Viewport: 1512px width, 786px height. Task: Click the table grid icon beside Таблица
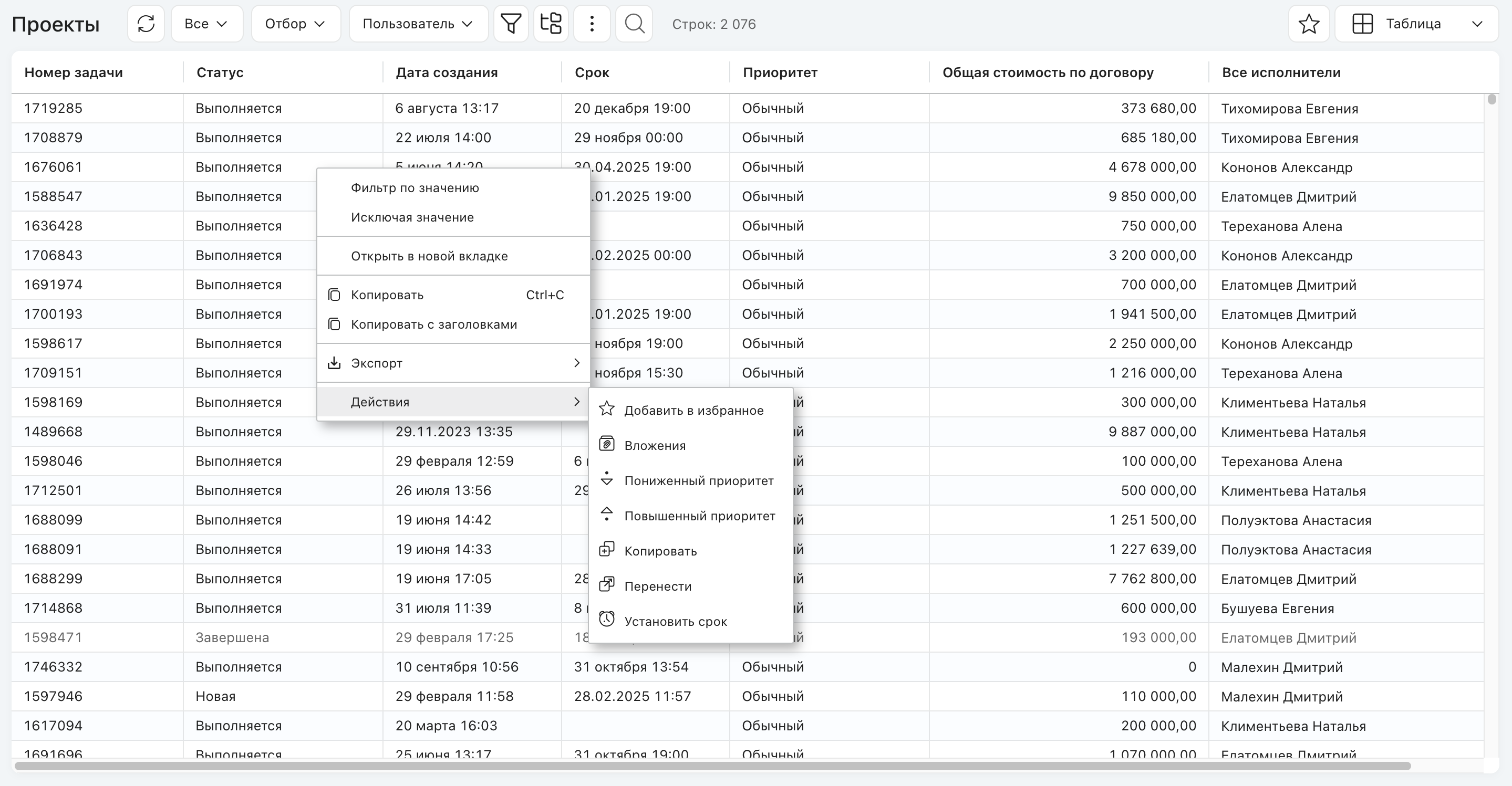pyautogui.click(x=1362, y=24)
